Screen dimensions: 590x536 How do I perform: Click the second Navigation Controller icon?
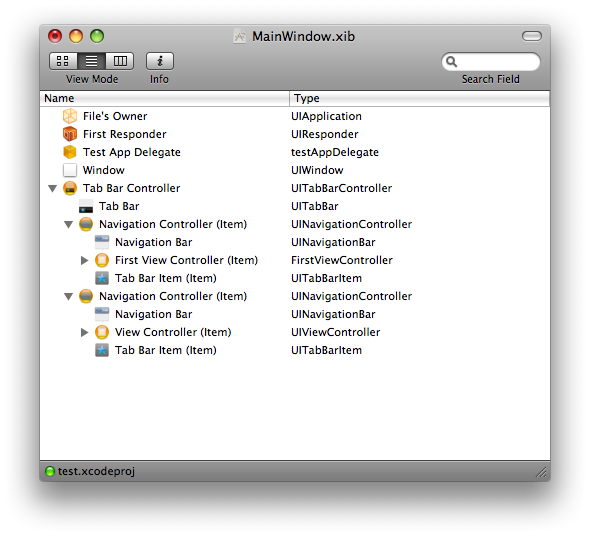click(x=86, y=296)
